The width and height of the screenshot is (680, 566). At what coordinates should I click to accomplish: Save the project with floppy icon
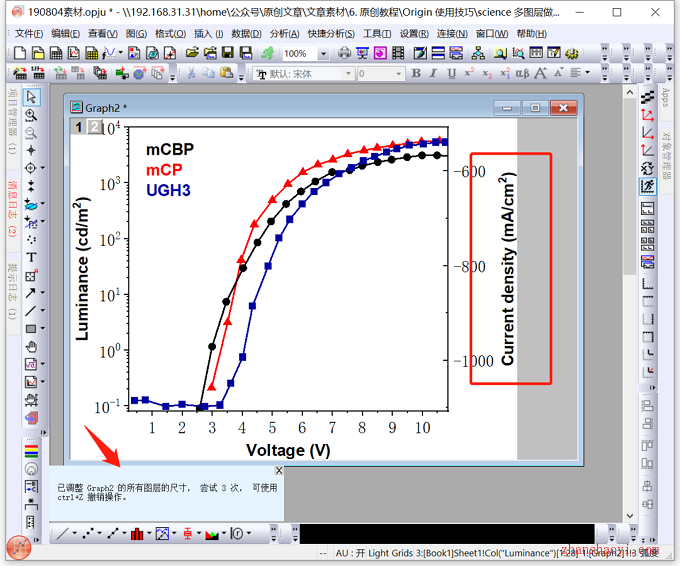228,53
